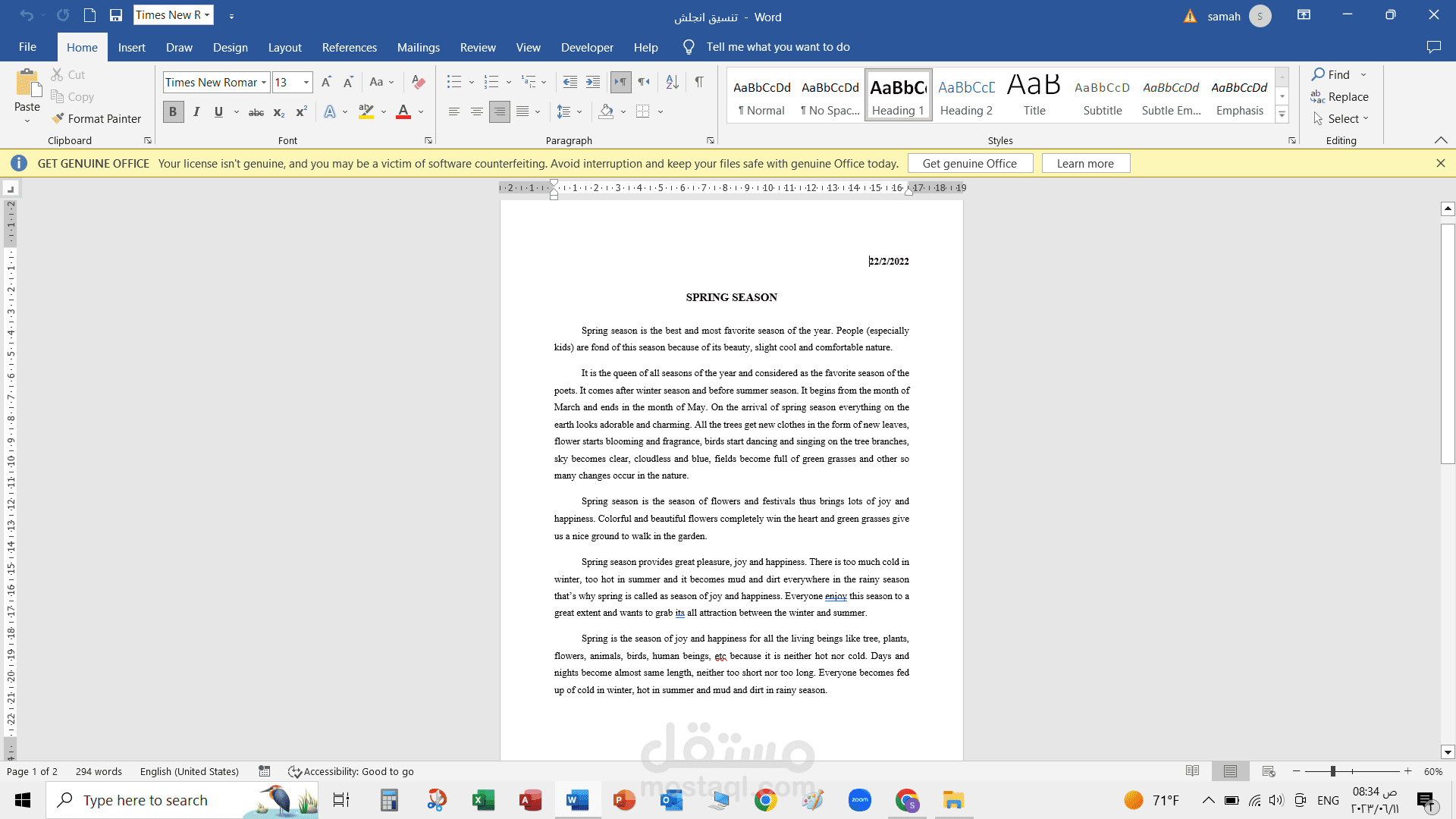1456x819 pixels.
Task: Toggle Bold formatting
Action: tap(173, 112)
